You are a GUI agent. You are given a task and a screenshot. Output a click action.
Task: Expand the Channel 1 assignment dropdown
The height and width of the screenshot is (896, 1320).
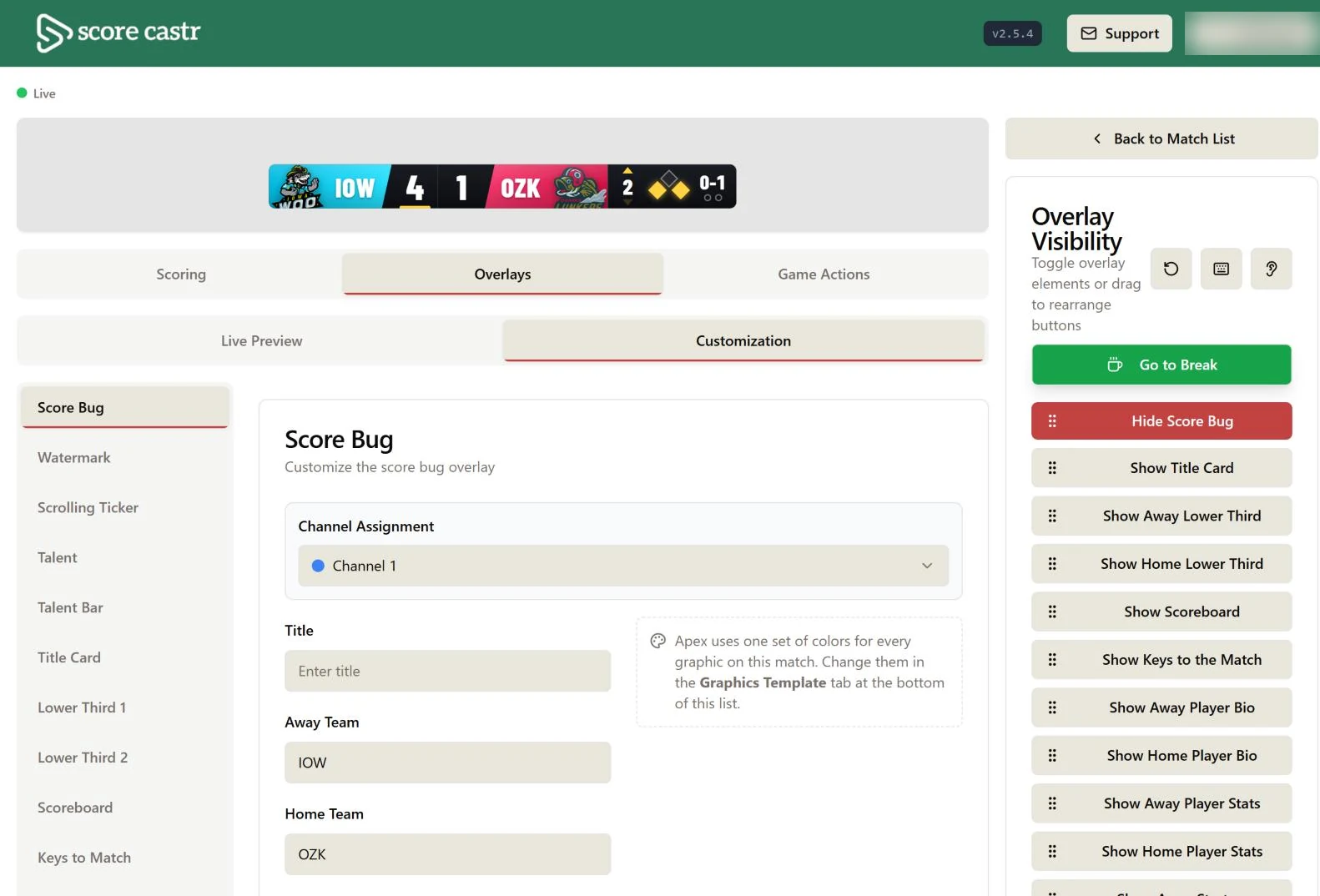pos(623,566)
